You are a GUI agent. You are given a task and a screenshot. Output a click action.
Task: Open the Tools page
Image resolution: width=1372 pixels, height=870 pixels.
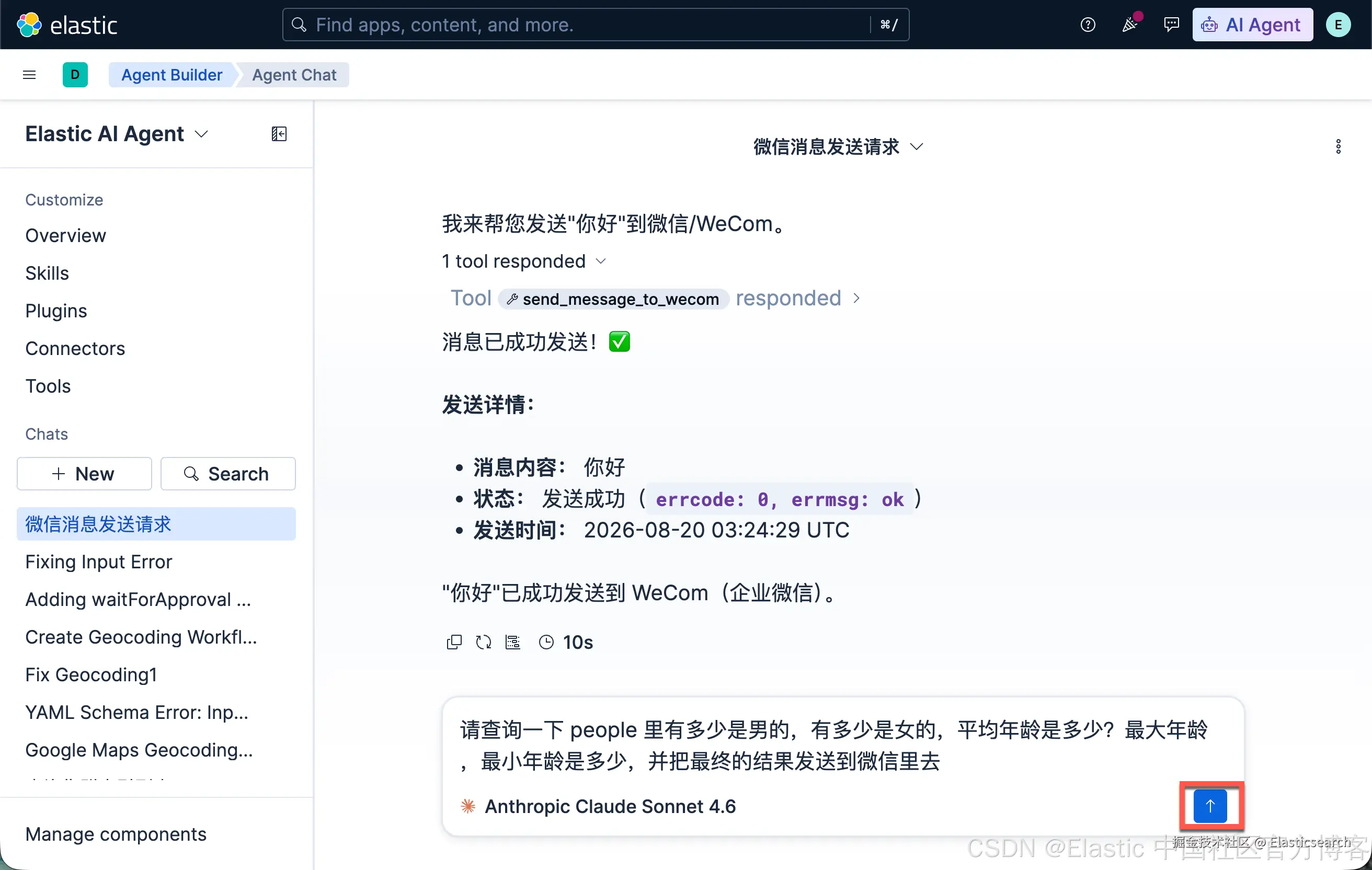48,386
